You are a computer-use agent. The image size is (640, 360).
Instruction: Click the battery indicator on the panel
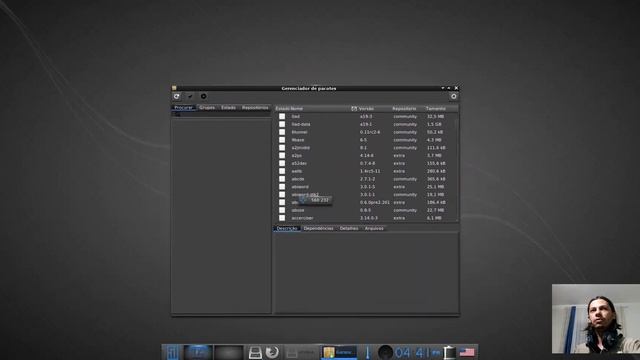(449, 352)
